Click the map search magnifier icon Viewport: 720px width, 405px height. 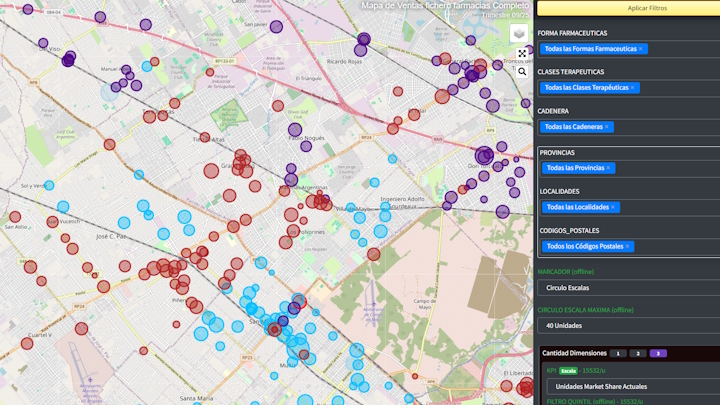(522, 72)
